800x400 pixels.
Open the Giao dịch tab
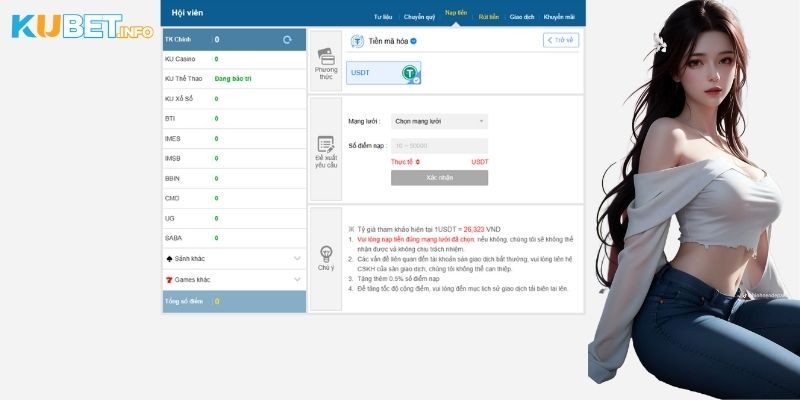[521, 17]
